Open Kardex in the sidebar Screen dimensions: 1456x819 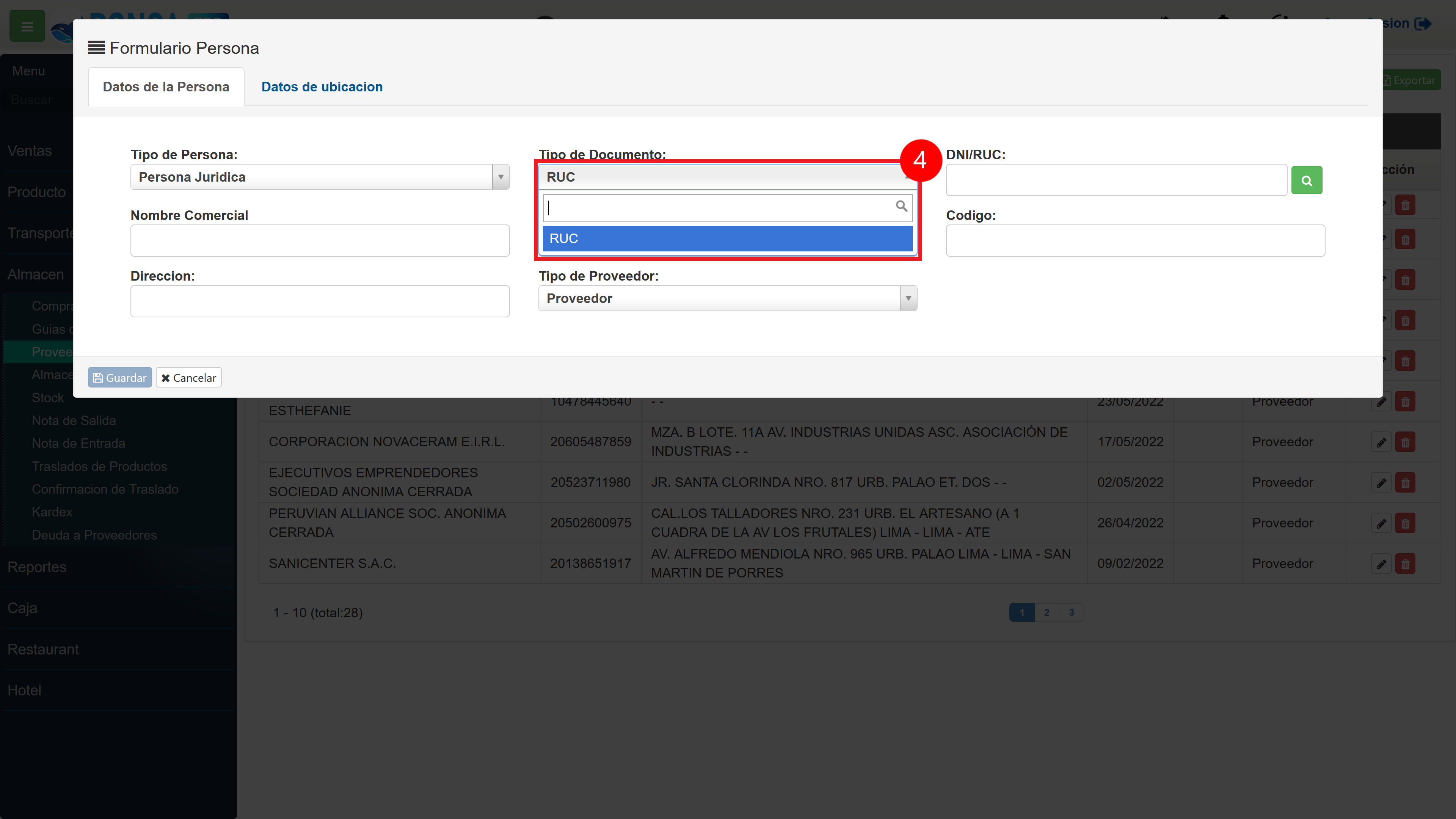coord(52,512)
